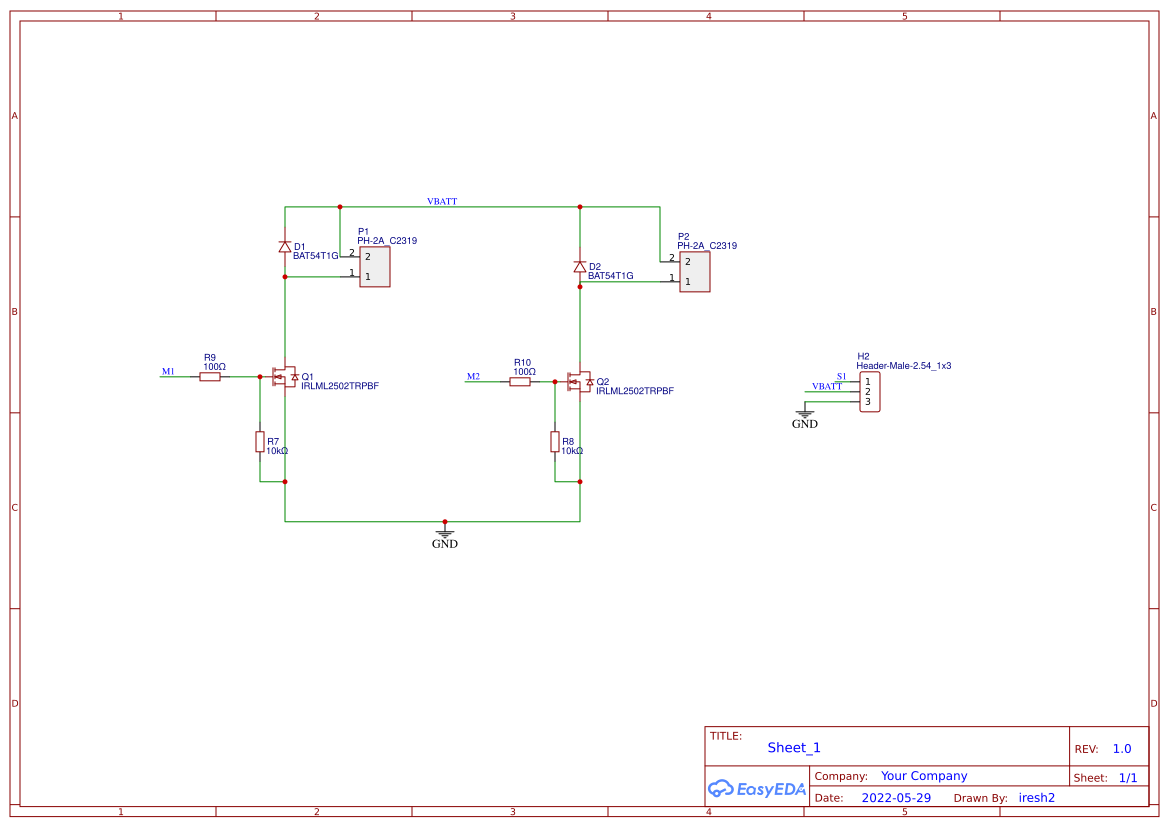This screenshot has height=827, width=1169.
Task: Select connector P1 PH-2A_C2319 symbol
Action: pyautogui.click(x=373, y=266)
